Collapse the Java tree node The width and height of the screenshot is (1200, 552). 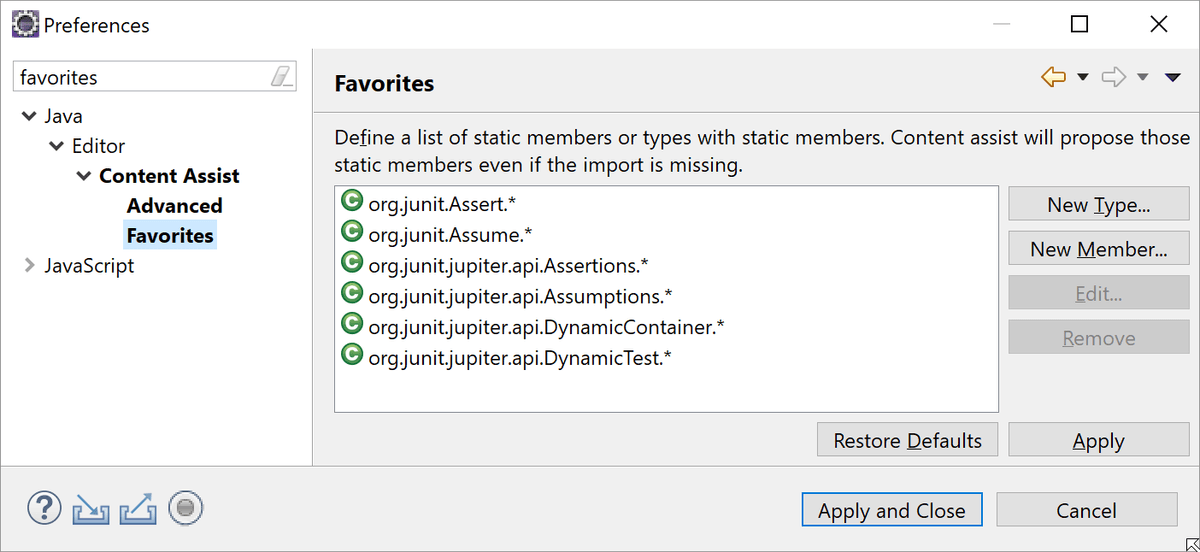click(x=28, y=116)
